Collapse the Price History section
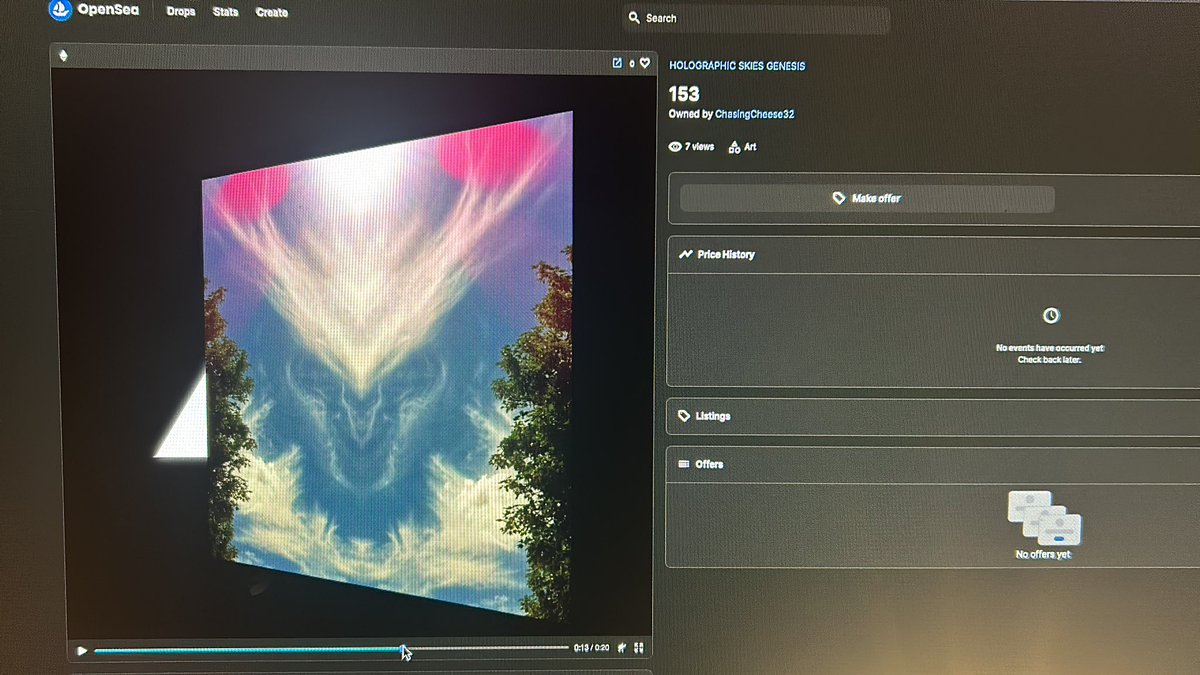The height and width of the screenshot is (675, 1200). pyautogui.click(x=933, y=255)
